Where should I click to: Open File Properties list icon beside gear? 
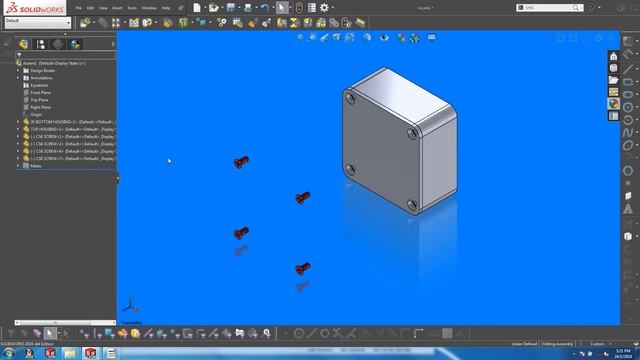312,7
